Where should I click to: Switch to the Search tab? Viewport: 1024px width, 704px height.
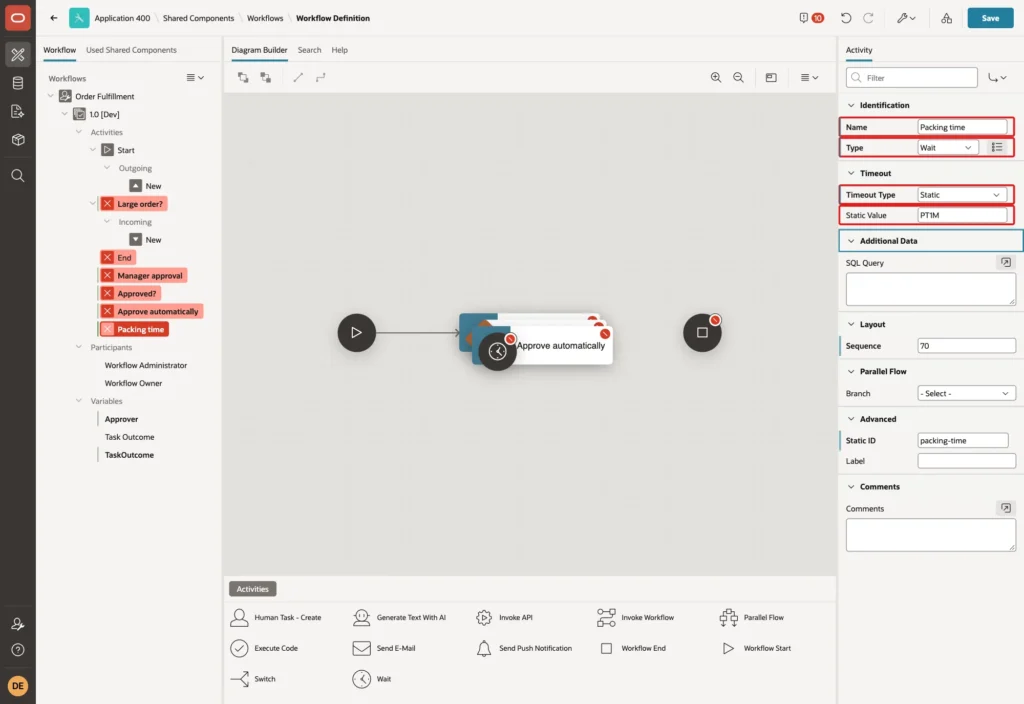[309, 50]
